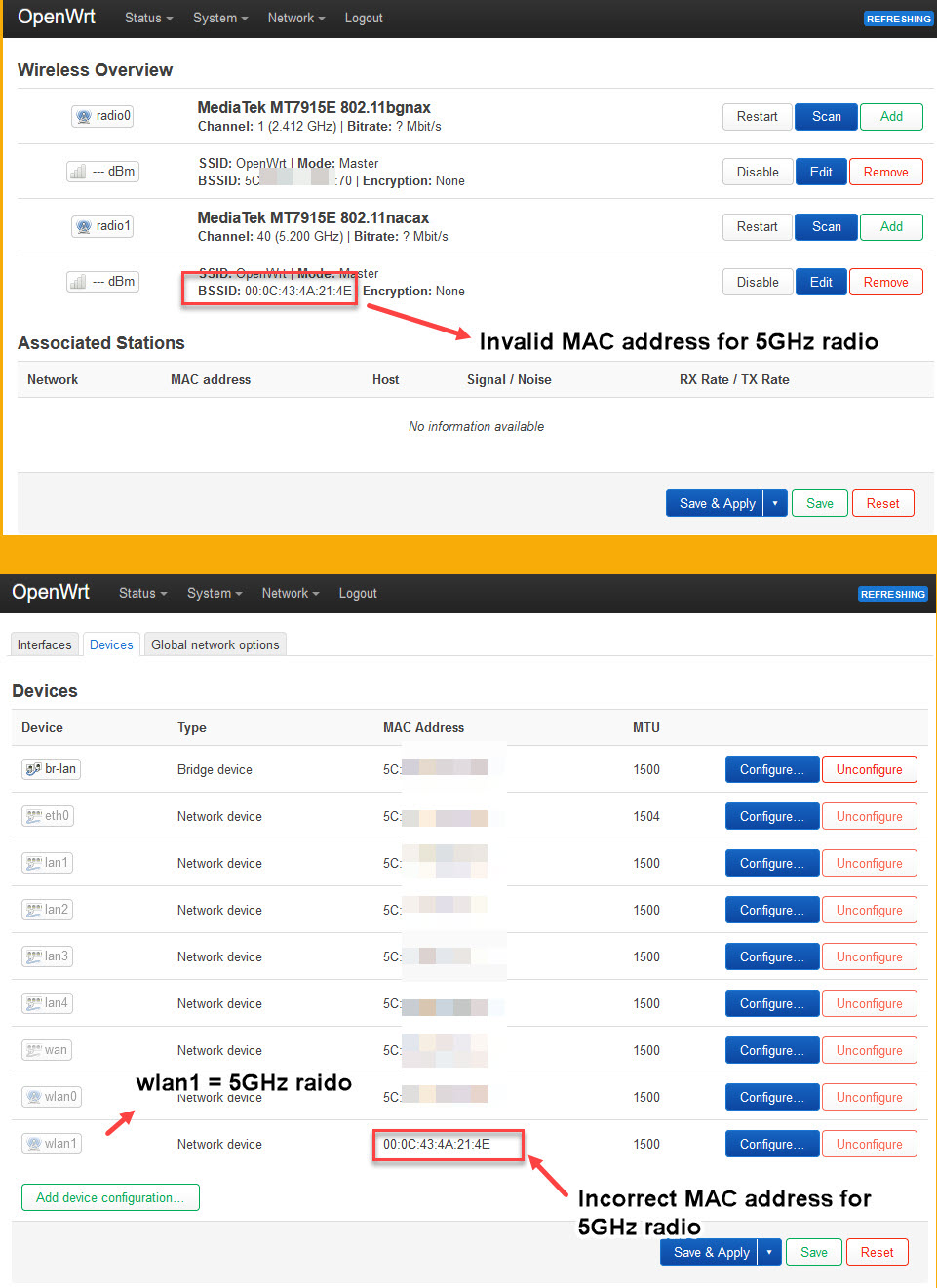Screen dimensions: 937x1288
Task: Open the Global network options tab
Action: point(215,644)
